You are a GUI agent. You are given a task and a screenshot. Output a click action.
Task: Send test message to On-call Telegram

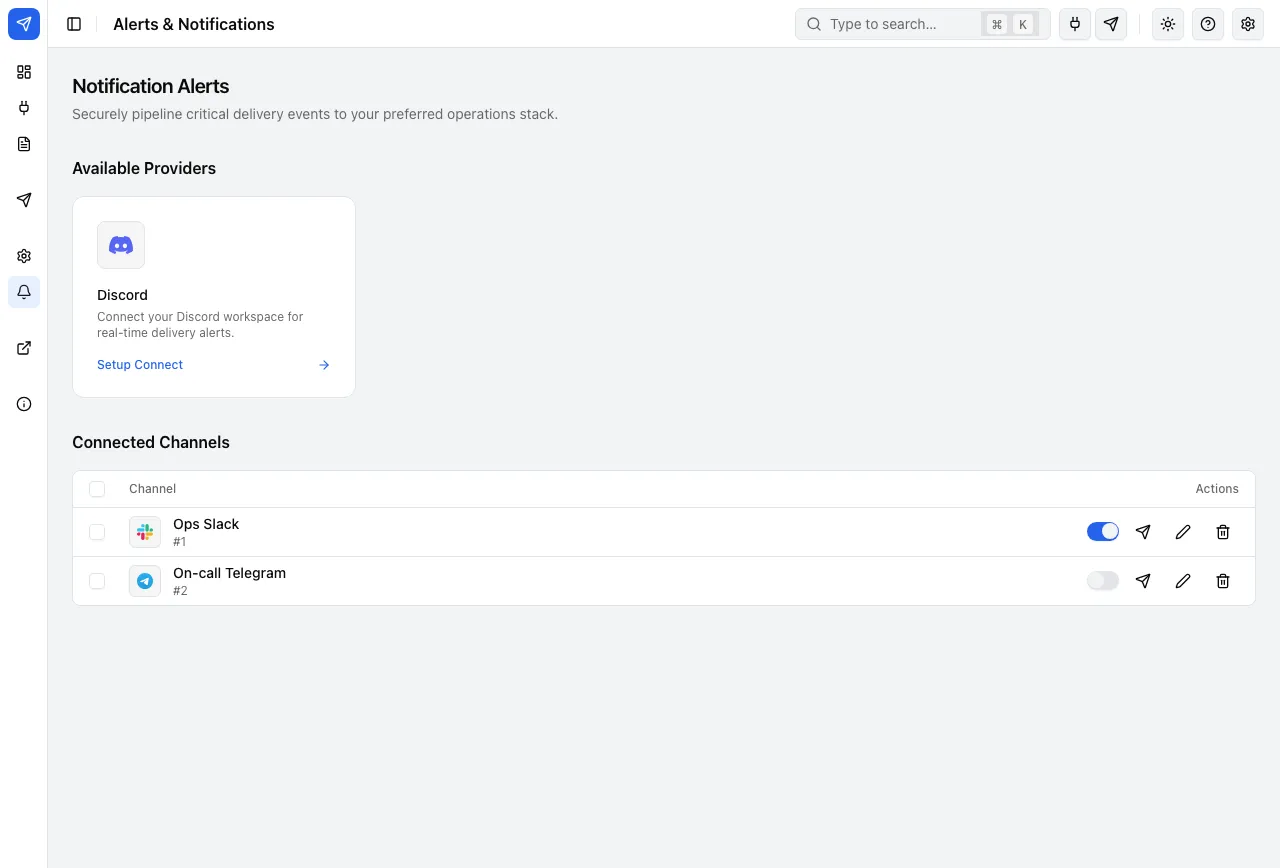(x=1143, y=581)
